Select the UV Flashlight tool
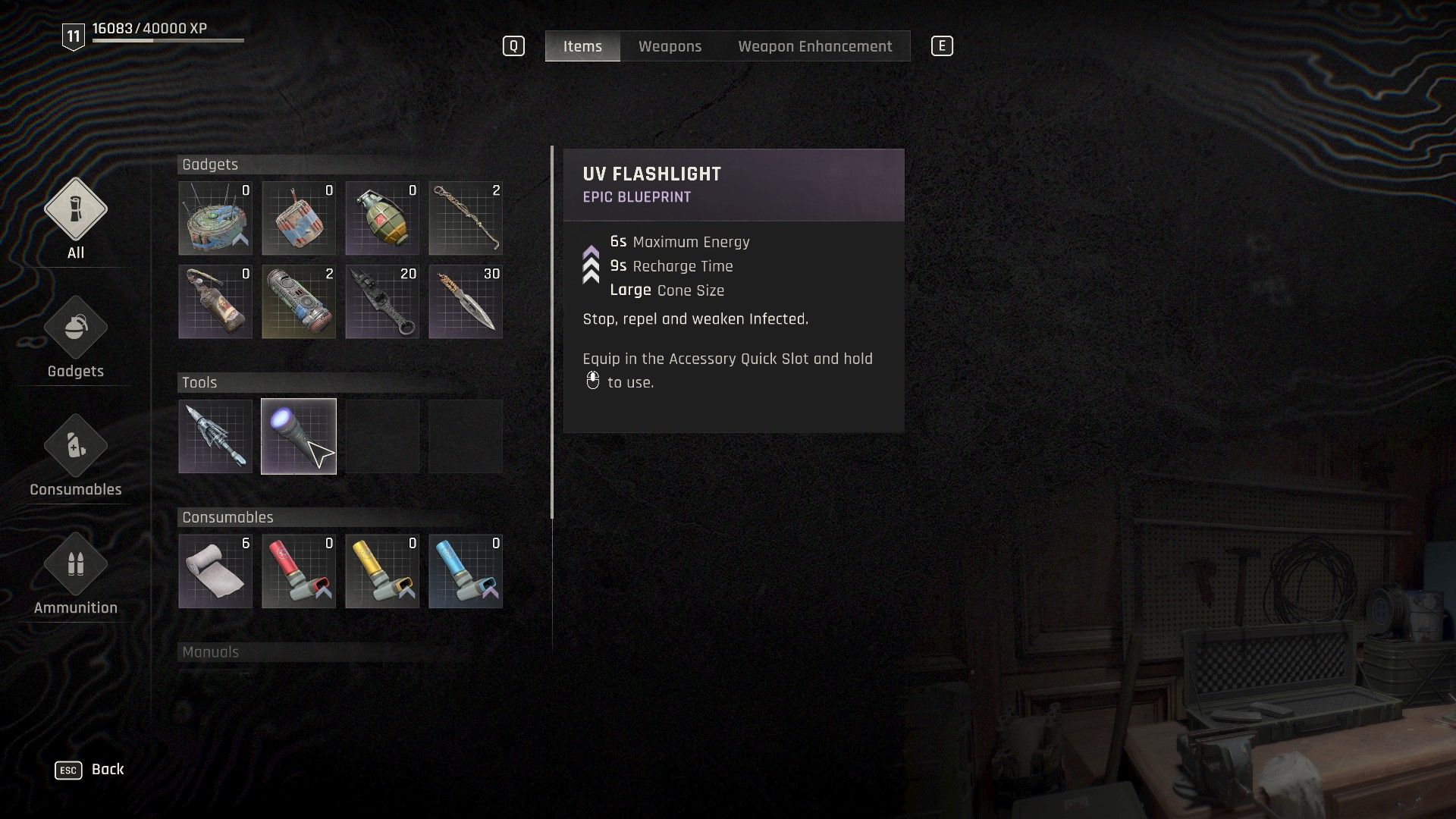The height and width of the screenshot is (819, 1456). coord(299,436)
